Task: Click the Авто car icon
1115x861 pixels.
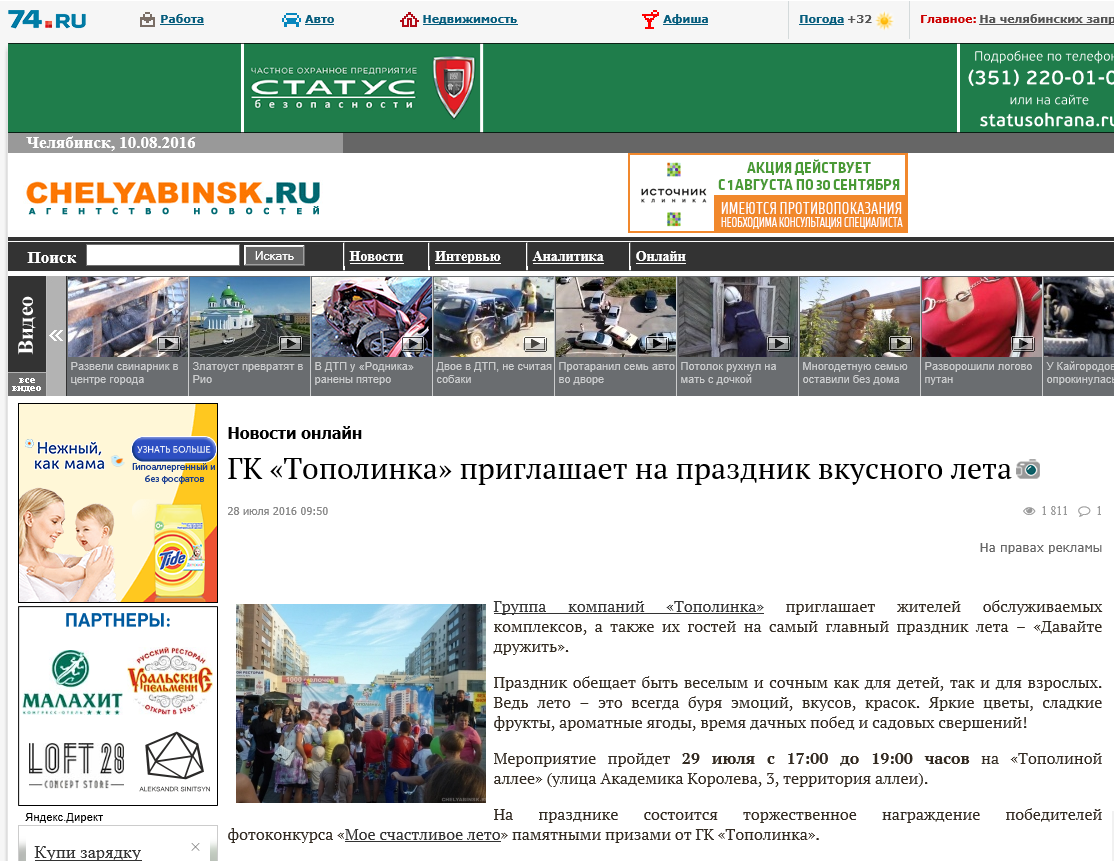Action: tap(292, 20)
